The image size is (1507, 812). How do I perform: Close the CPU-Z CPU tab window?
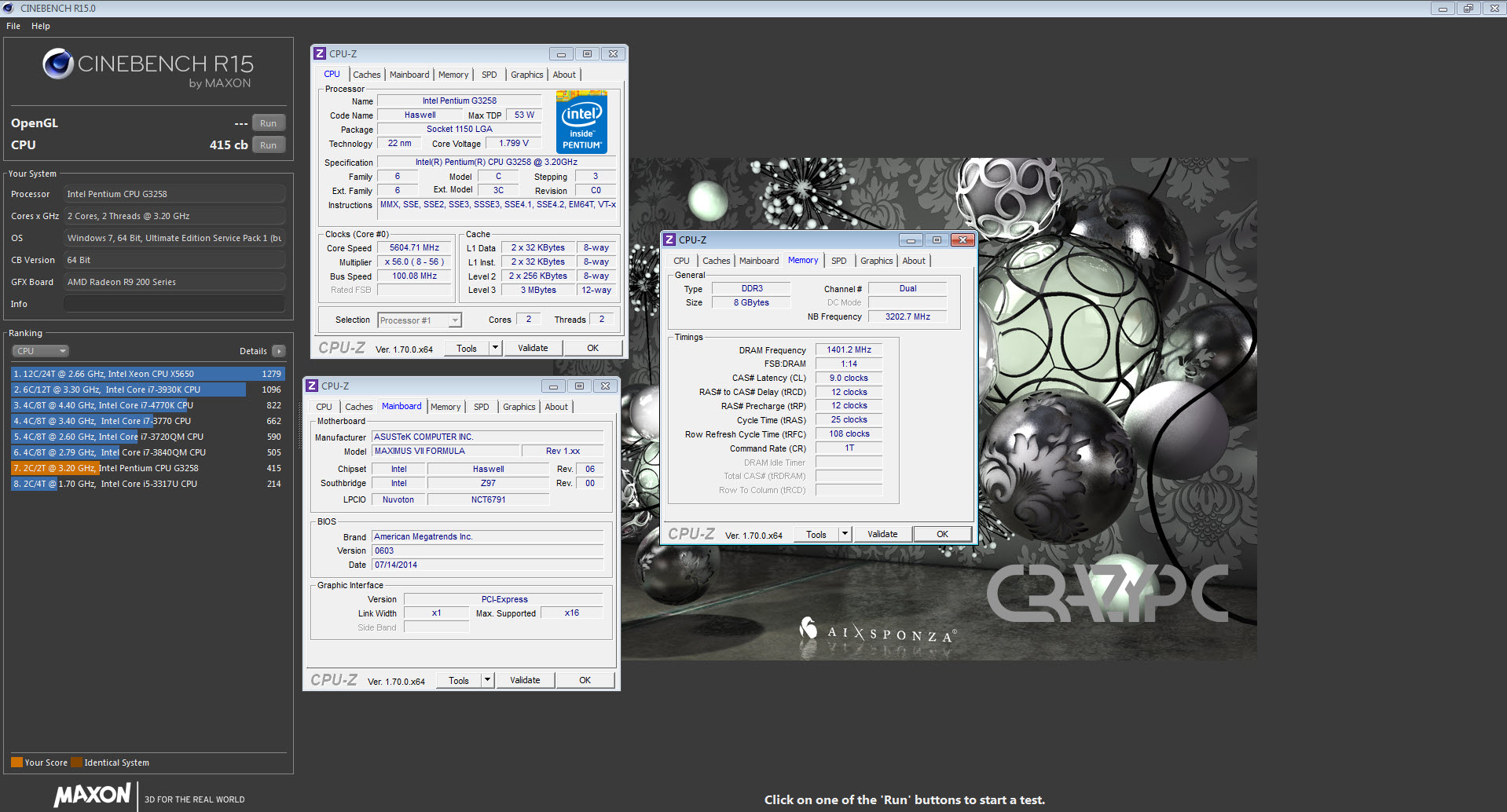(613, 53)
